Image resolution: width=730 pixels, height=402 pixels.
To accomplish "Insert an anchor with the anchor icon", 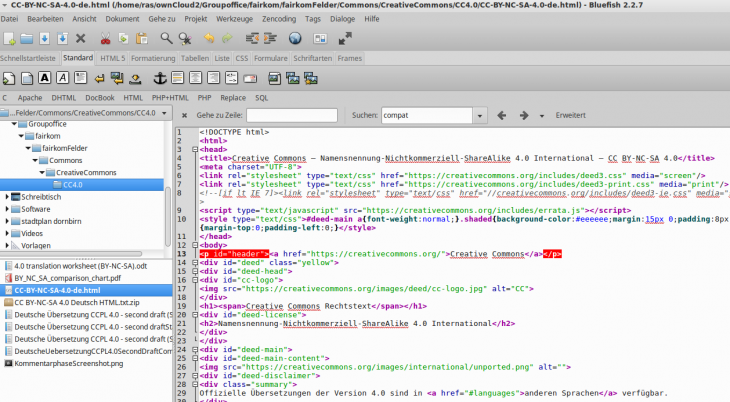I will point(158,78).
